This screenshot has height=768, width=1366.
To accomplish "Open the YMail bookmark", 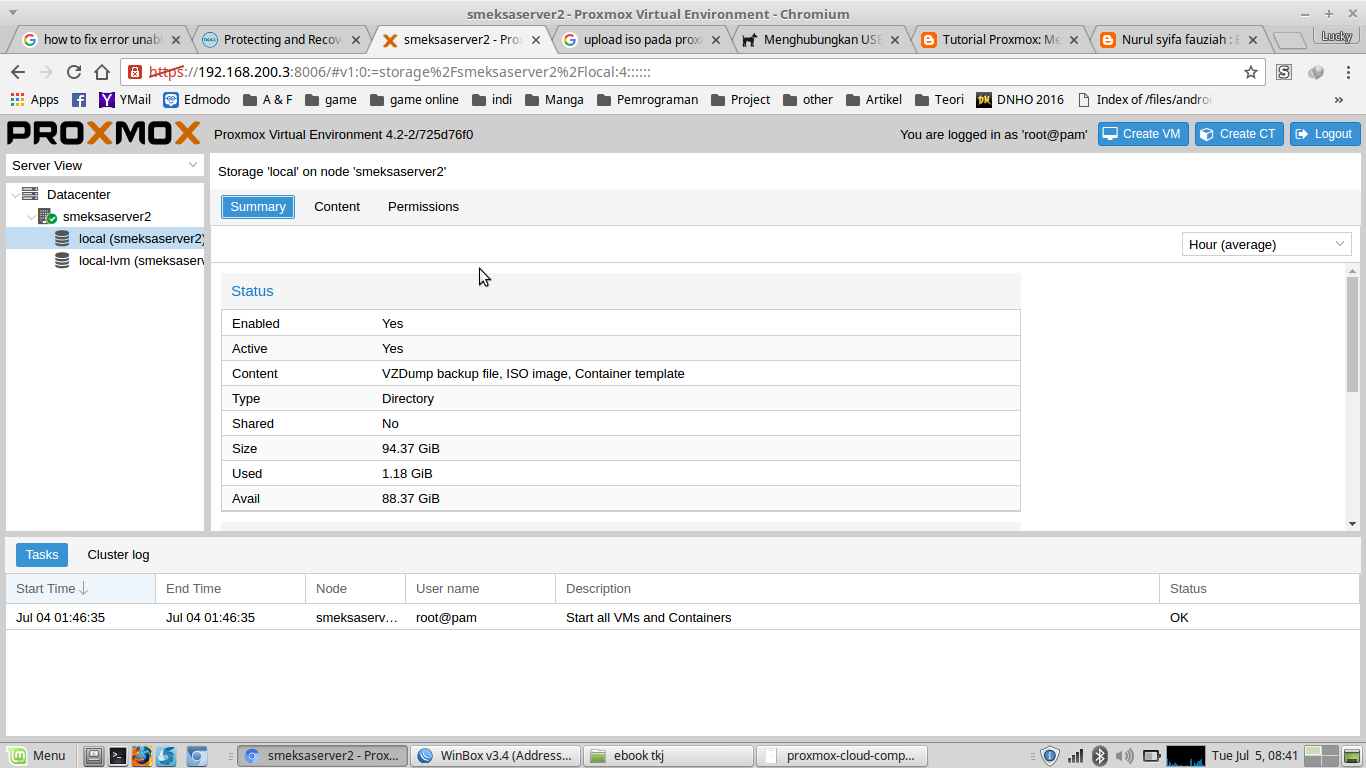I will click(125, 99).
